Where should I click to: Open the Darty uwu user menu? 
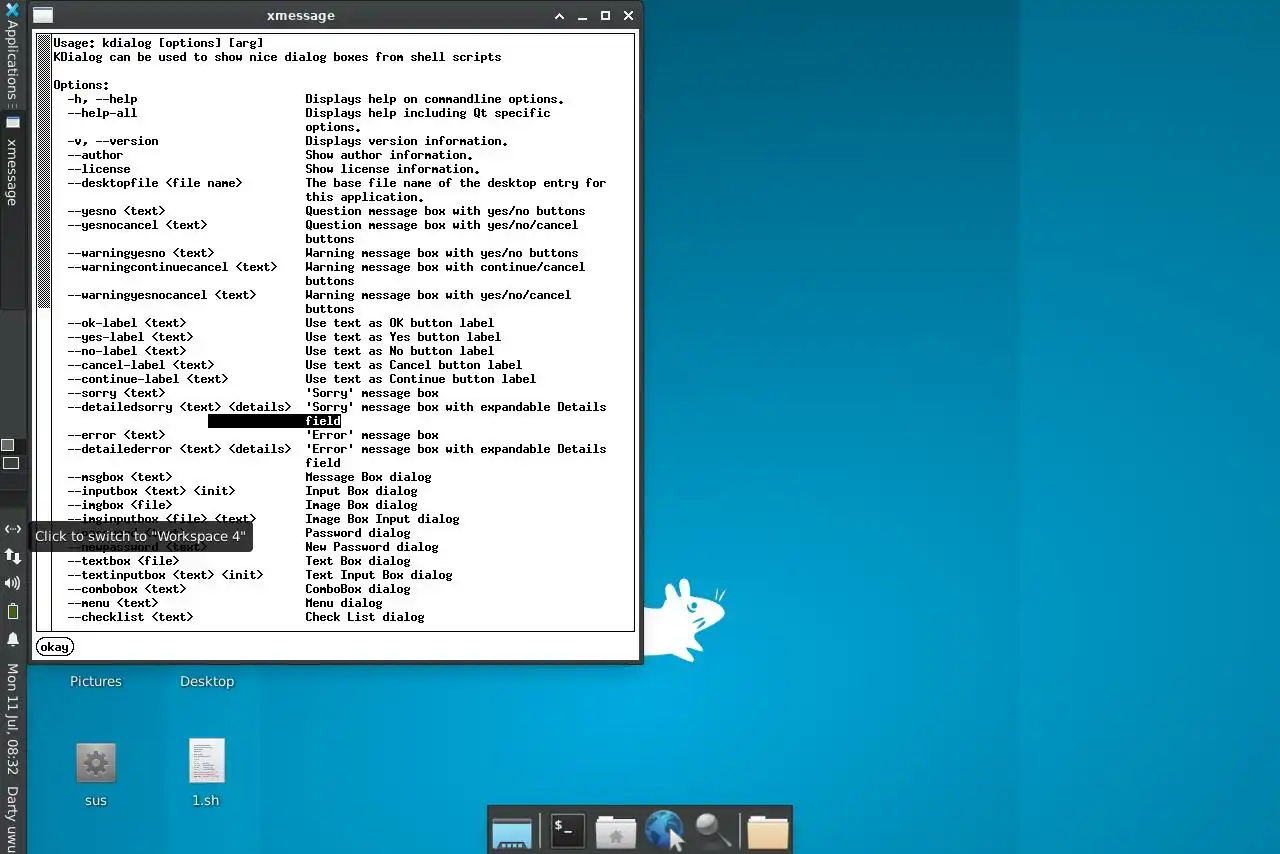point(12,818)
